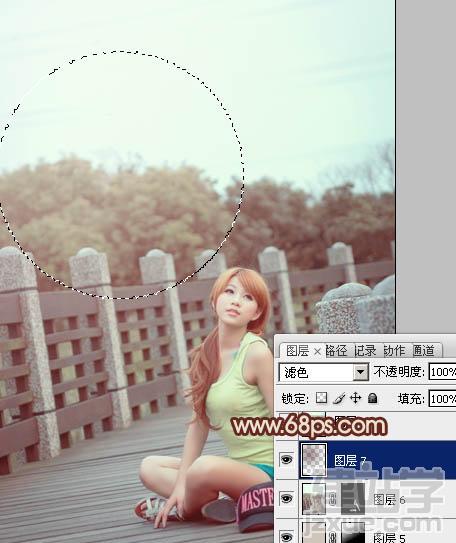The width and height of the screenshot is (456, 543).
Task: Select the layer mask thumbnail of 图层 6
Action: (x=353, y=499)
